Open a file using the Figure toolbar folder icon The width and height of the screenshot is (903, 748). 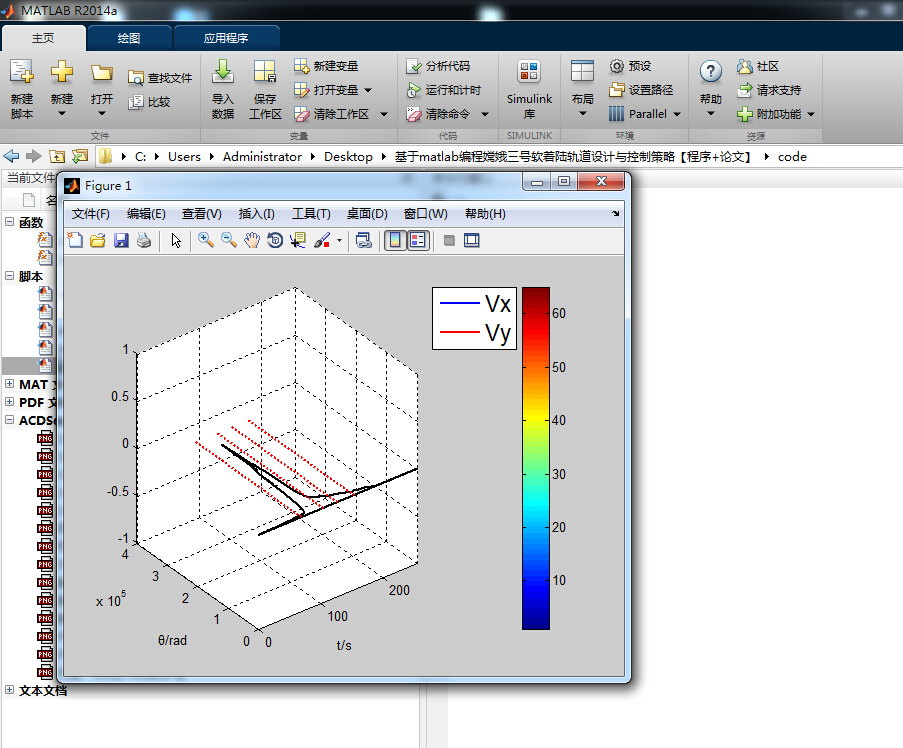(x=98, y=240)
